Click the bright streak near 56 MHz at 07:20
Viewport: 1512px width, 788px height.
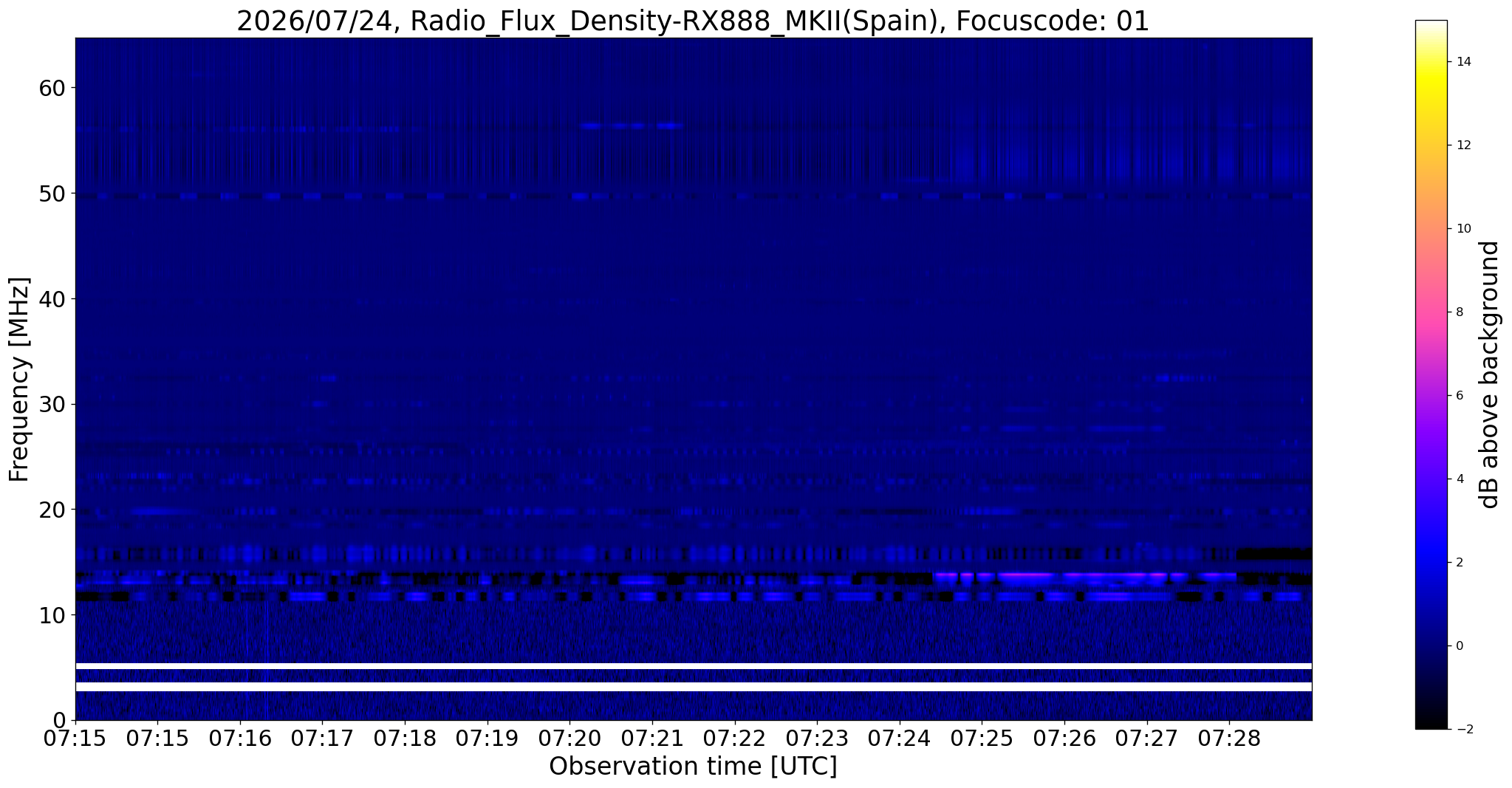(x=632, y=126)
